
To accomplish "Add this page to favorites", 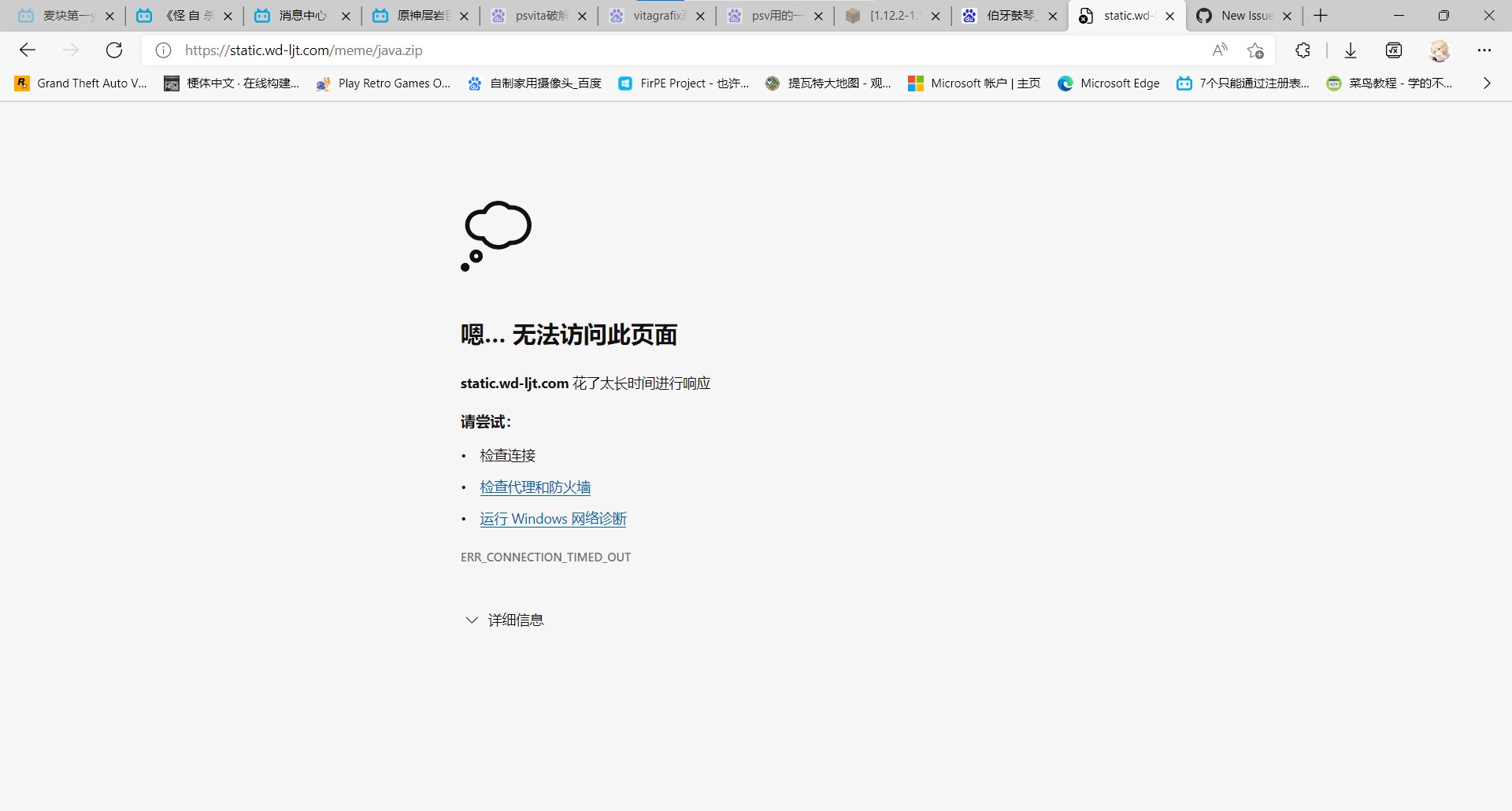I will (x=1256, y=50).
